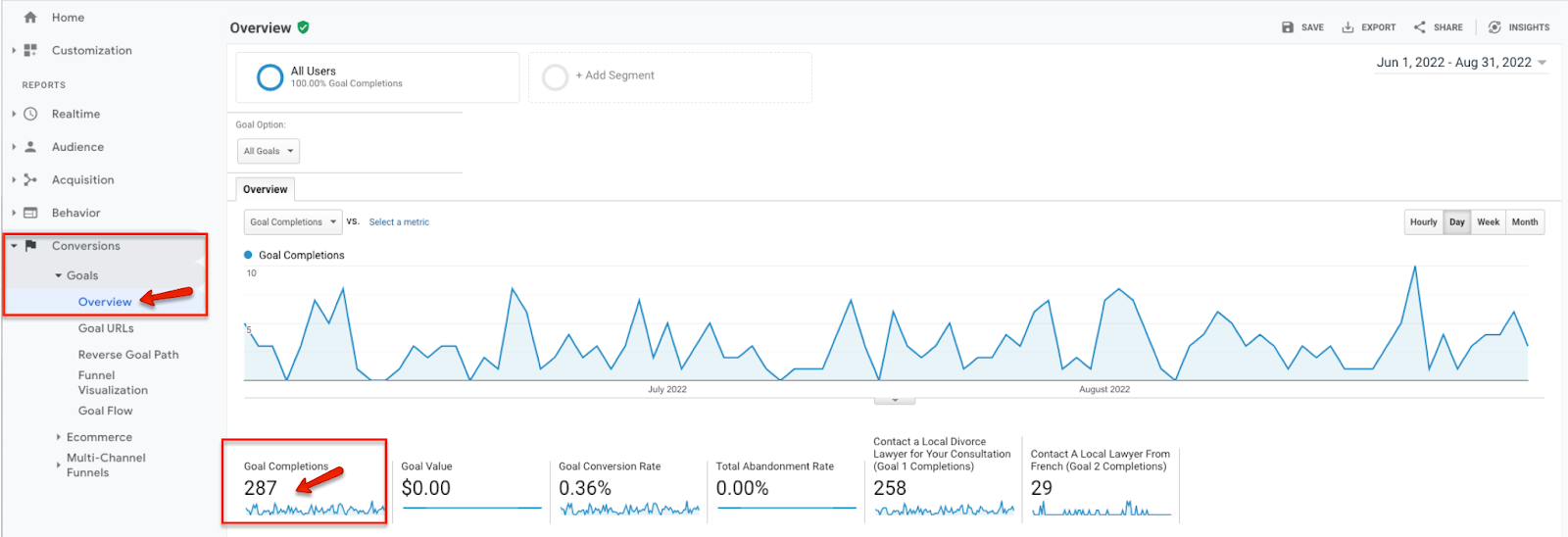
Task: Open Goal URLs report
Action: click(x=106, y=328)
